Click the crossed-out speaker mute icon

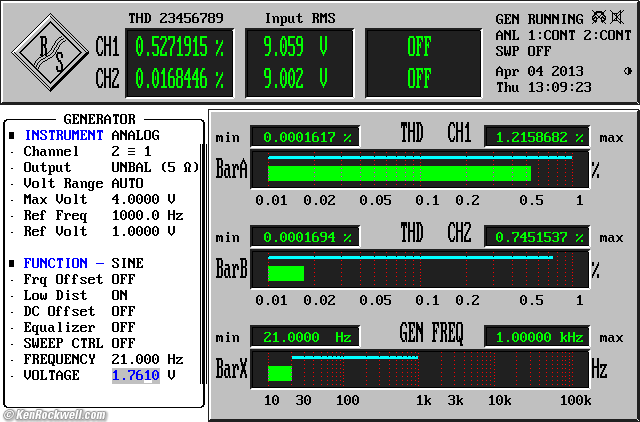click(x=622, y=18)
